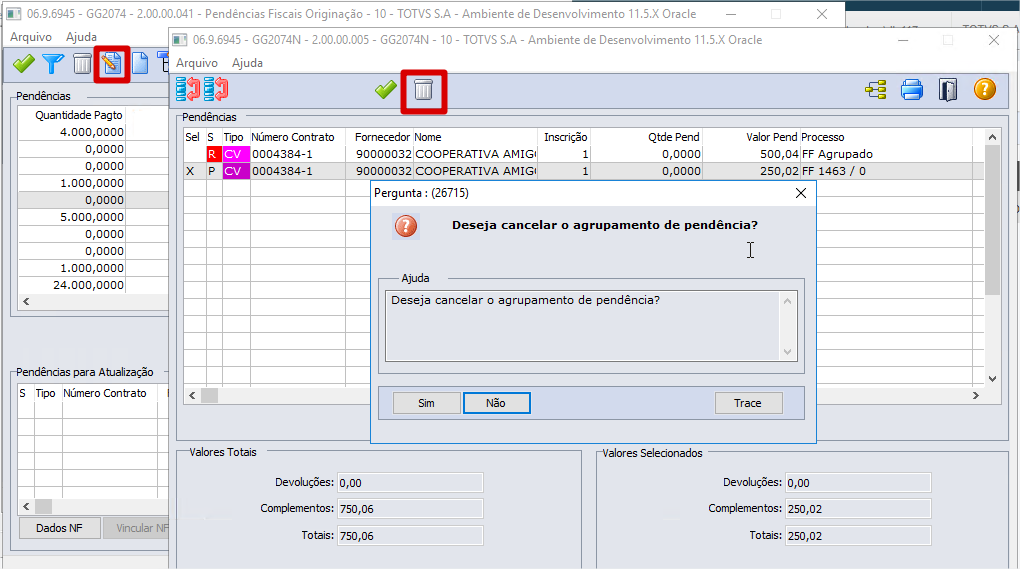Click the Quantidade Pagto header in GG2074 window
Viewport: 1020px width, 569px height.
pyautogui.click(x=79, y=115)
